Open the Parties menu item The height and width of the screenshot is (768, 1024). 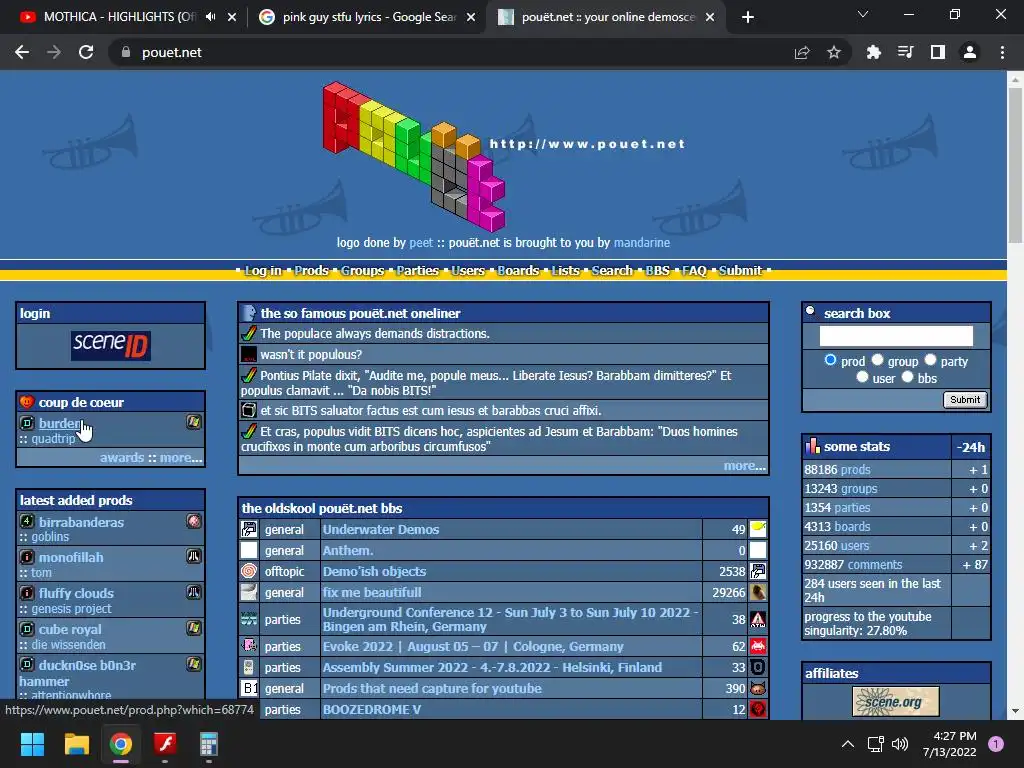click(x=417, y=270)
